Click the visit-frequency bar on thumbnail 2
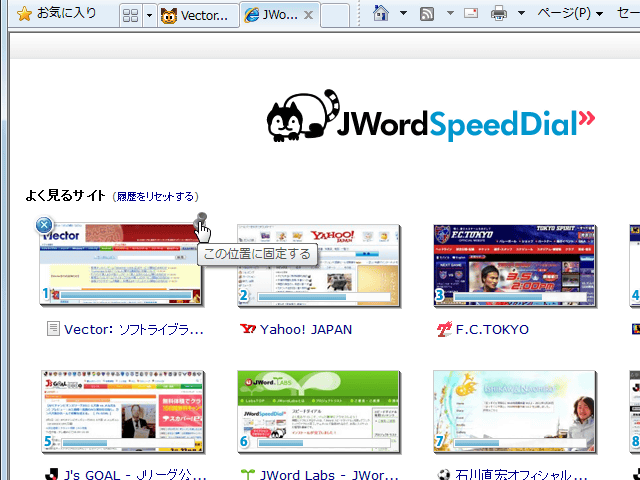This screenshot has height=480, width=640. (323, 296)
